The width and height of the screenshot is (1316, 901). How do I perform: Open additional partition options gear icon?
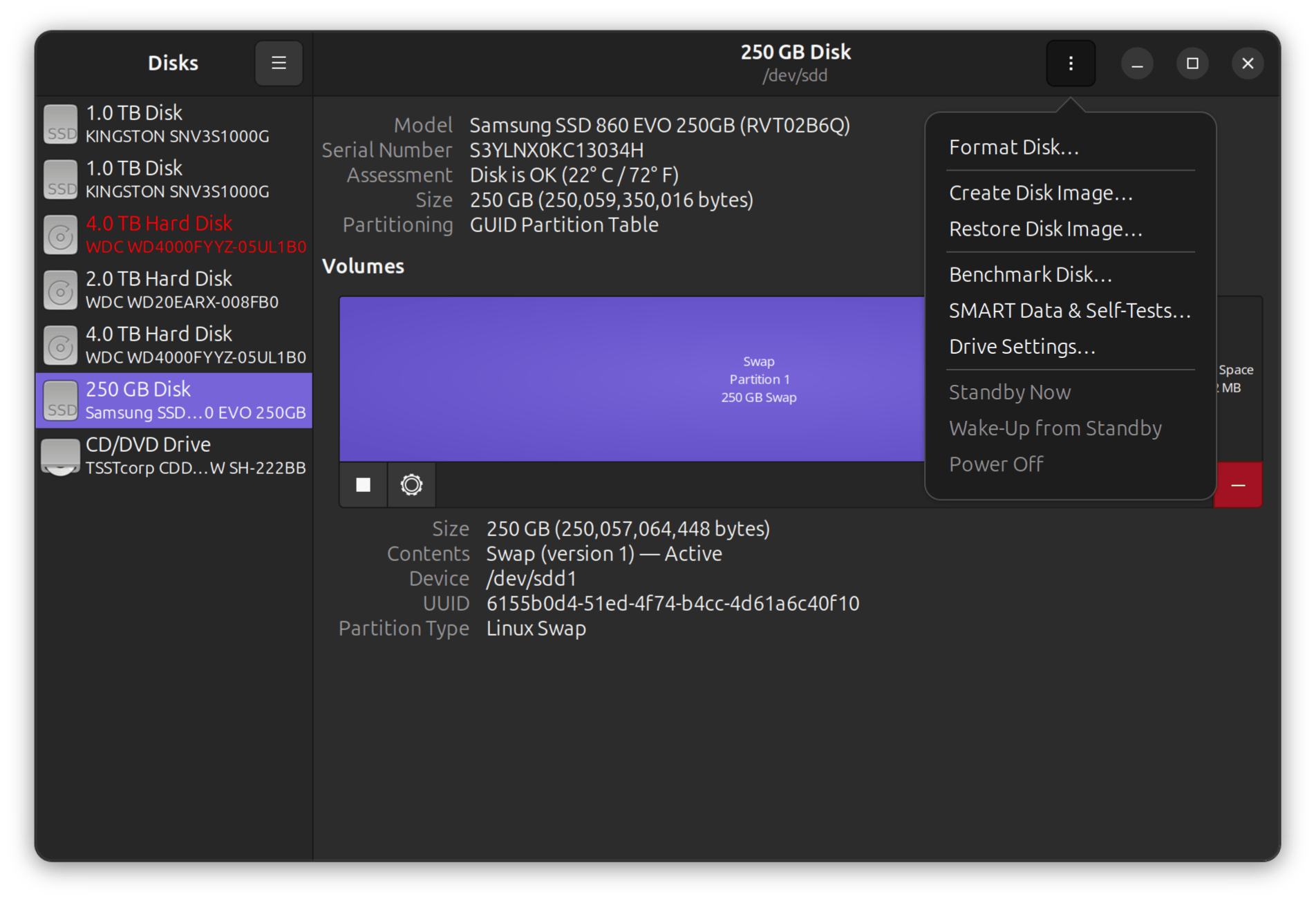(411, 485)
